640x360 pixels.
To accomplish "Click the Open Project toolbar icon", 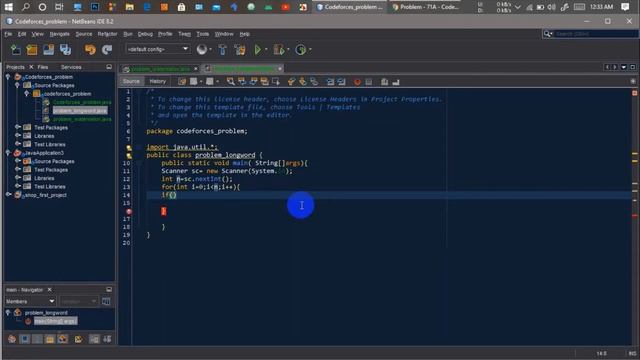I will pos(49,50).
